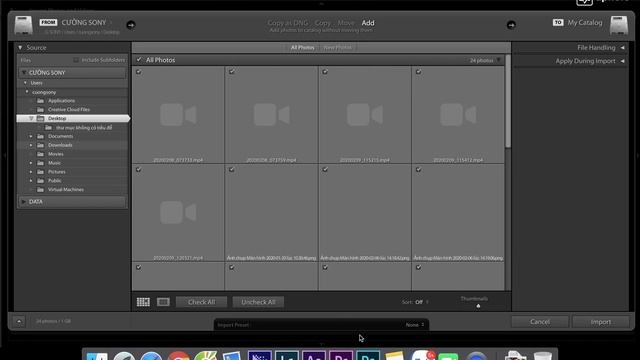The image size is (640, 360).
Task: Click the My Catalog drive icon
Action: tap(619, 25)
